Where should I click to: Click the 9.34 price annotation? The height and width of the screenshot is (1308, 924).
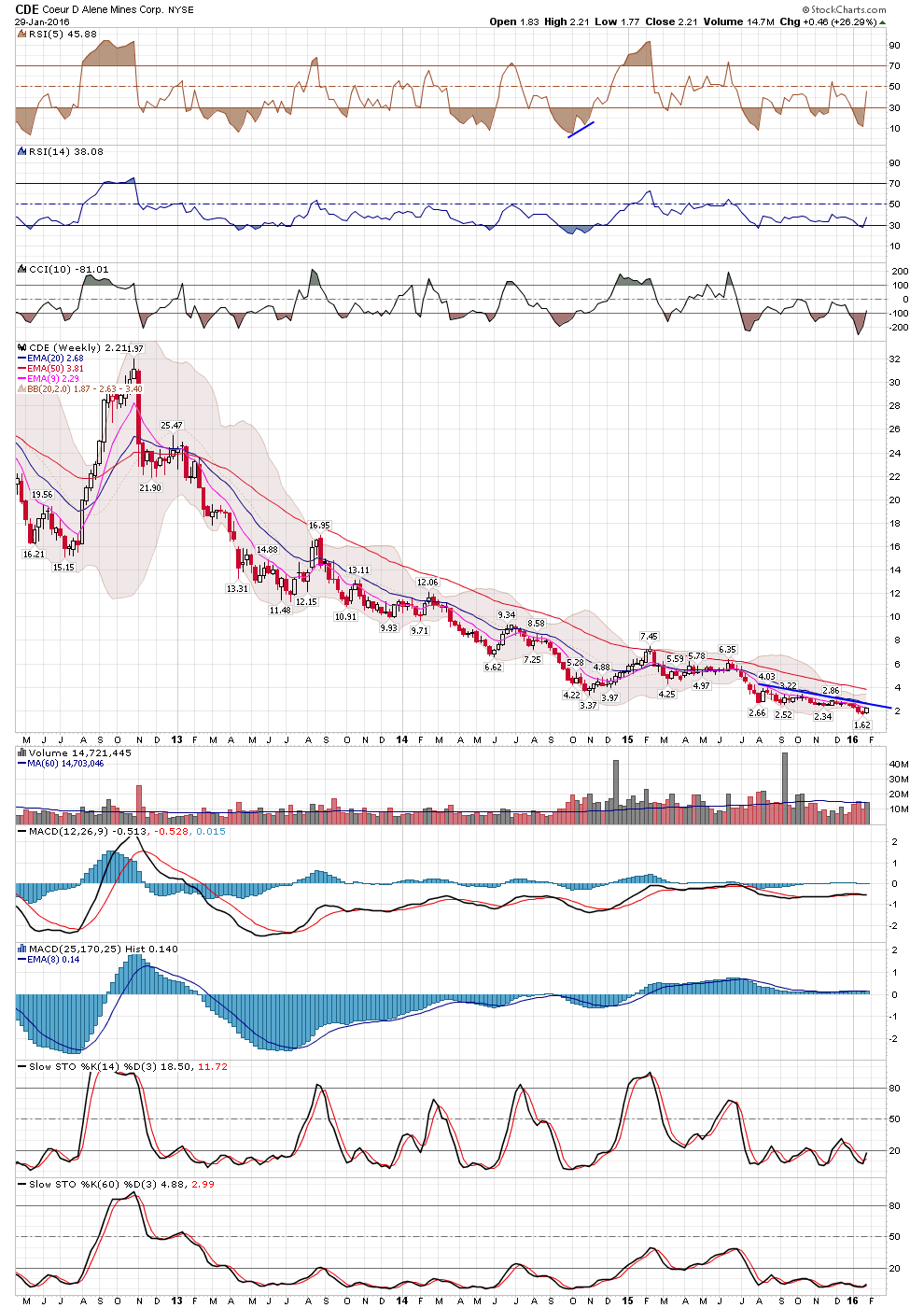point(507,615)
